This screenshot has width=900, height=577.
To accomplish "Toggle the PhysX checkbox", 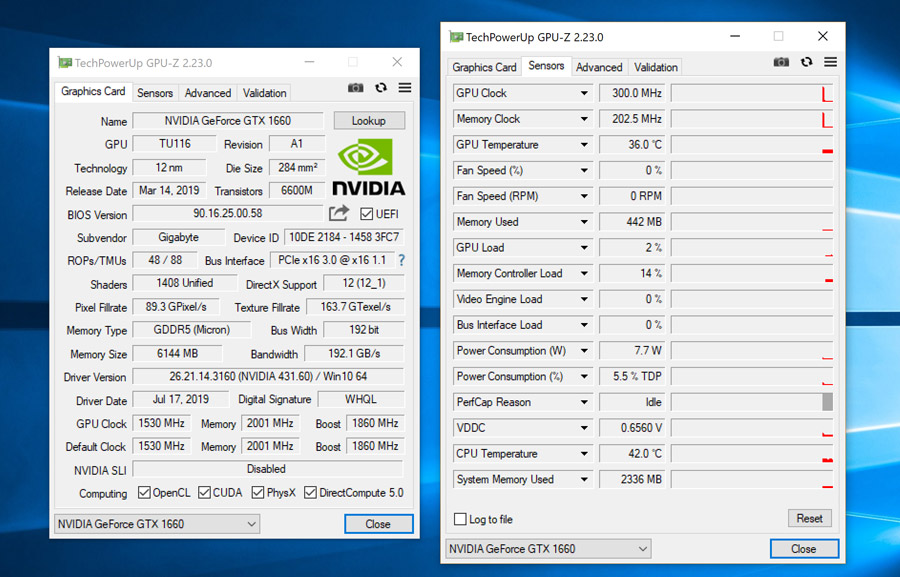I will 258,493.
